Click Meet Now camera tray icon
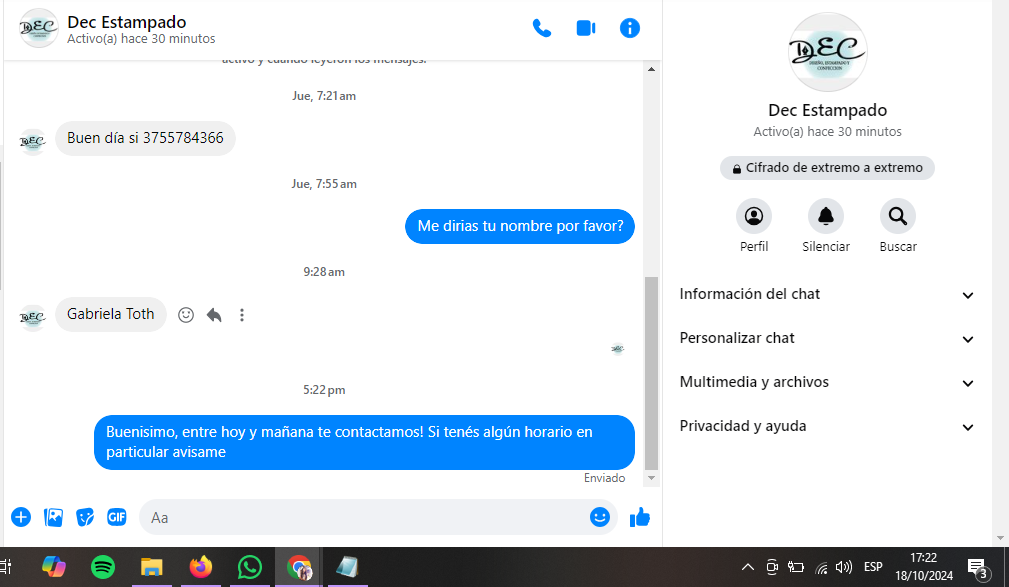The height and width of the screenshot is (587, 1009). [x=772, y=567]
